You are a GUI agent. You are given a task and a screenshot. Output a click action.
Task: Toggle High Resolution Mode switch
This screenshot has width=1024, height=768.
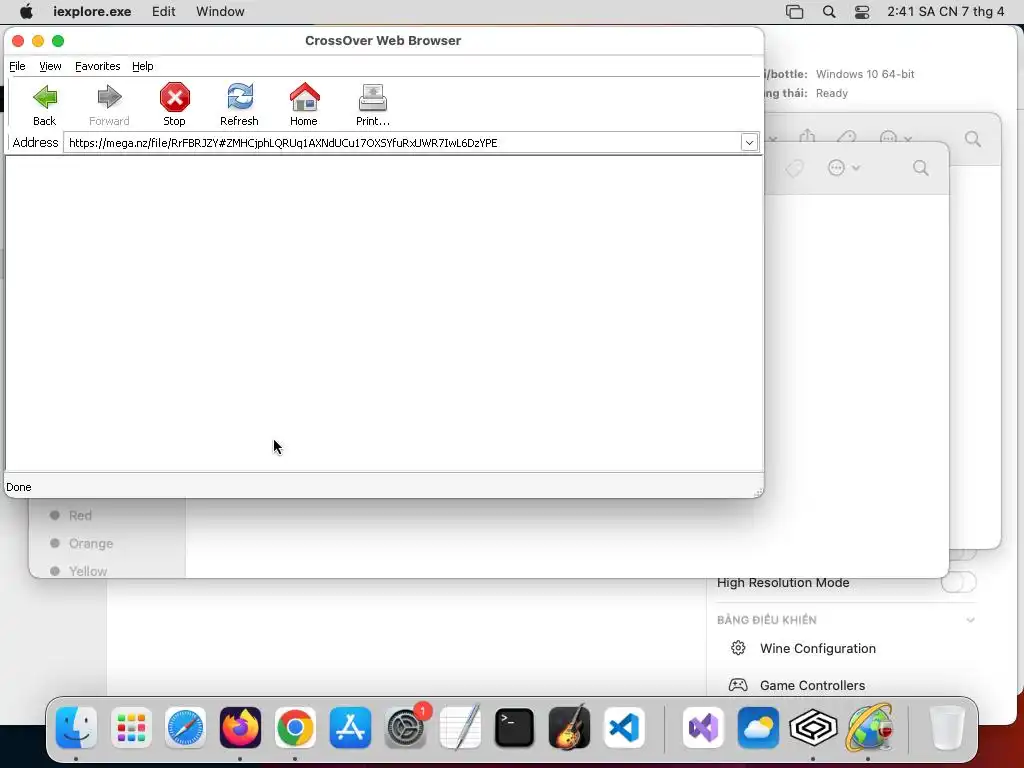(958, 583)
